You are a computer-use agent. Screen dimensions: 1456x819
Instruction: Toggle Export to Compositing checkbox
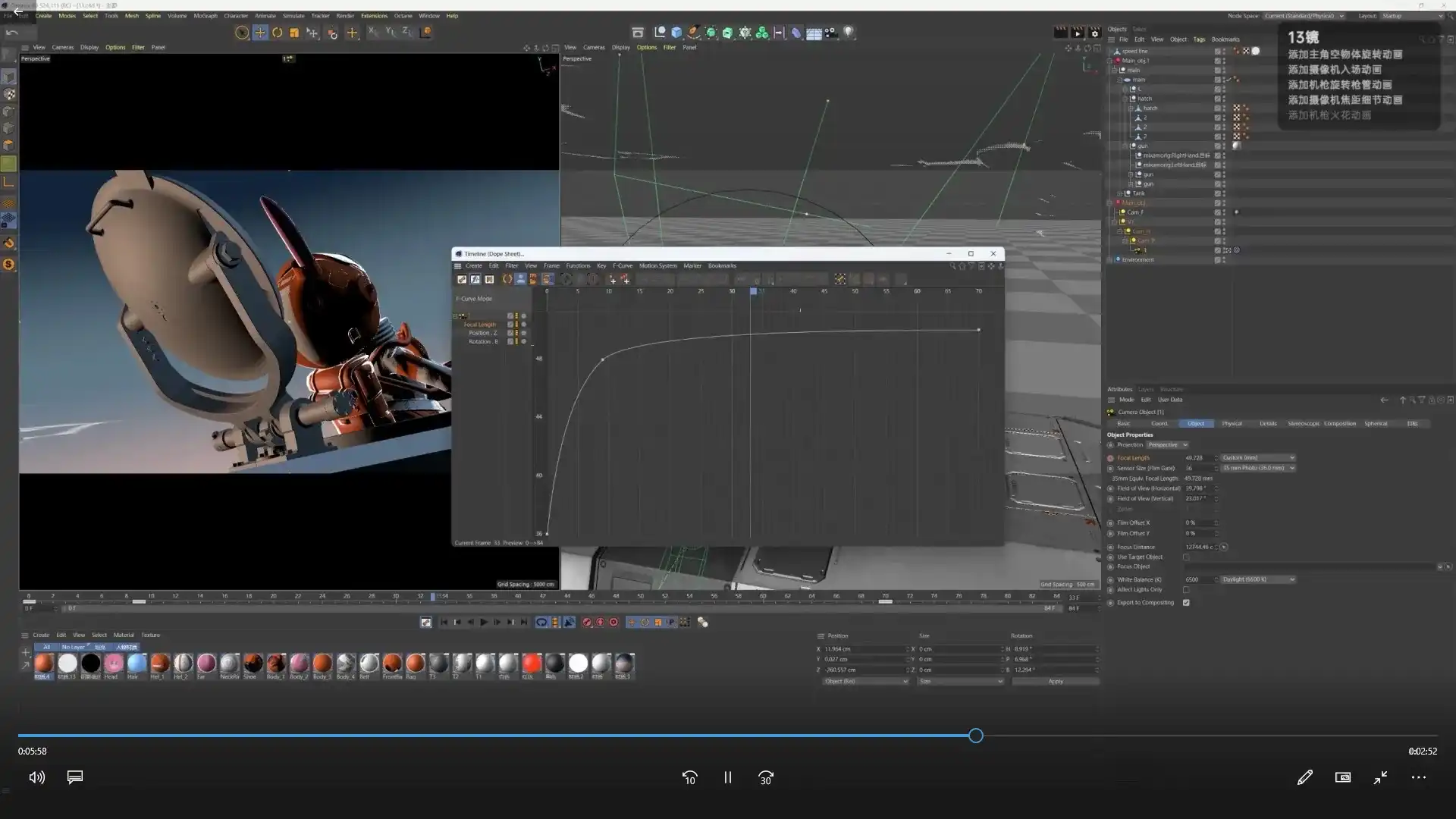[x=1186, y=603]
